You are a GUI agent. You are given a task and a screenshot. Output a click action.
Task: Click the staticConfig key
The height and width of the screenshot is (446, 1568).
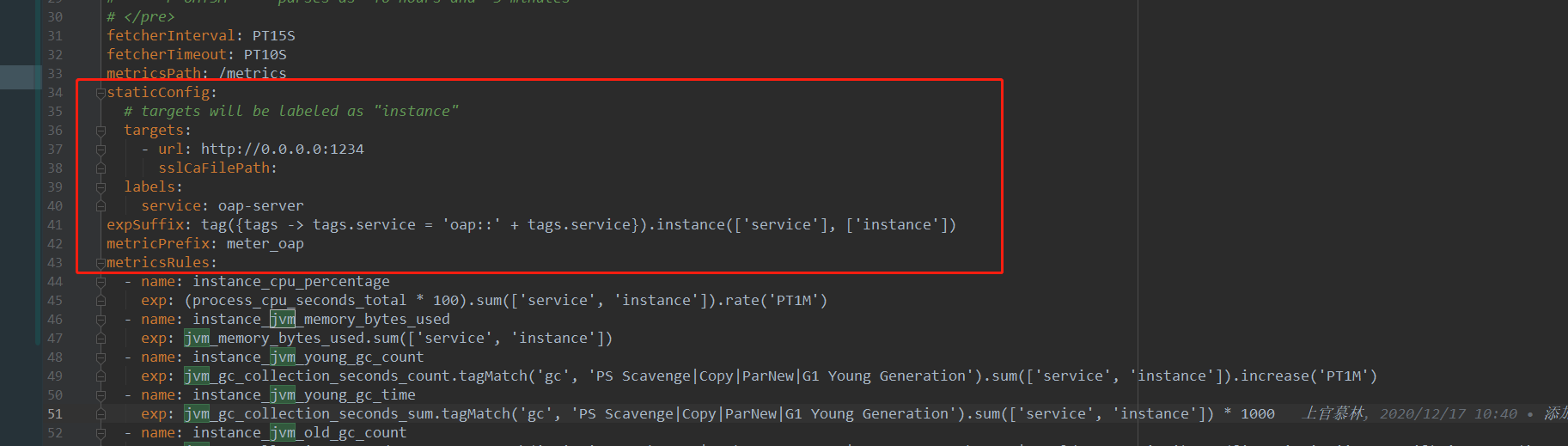coord(157,92)
